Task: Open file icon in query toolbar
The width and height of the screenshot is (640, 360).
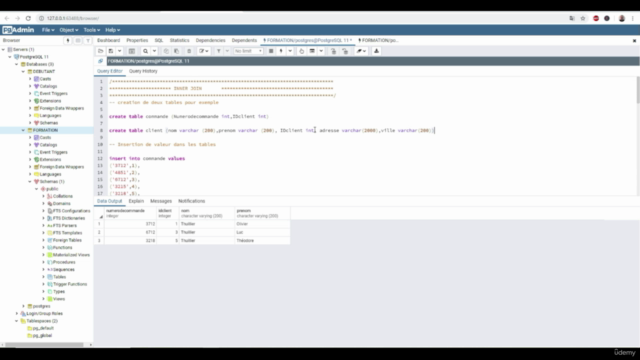Action: click(x=100, y=51)
